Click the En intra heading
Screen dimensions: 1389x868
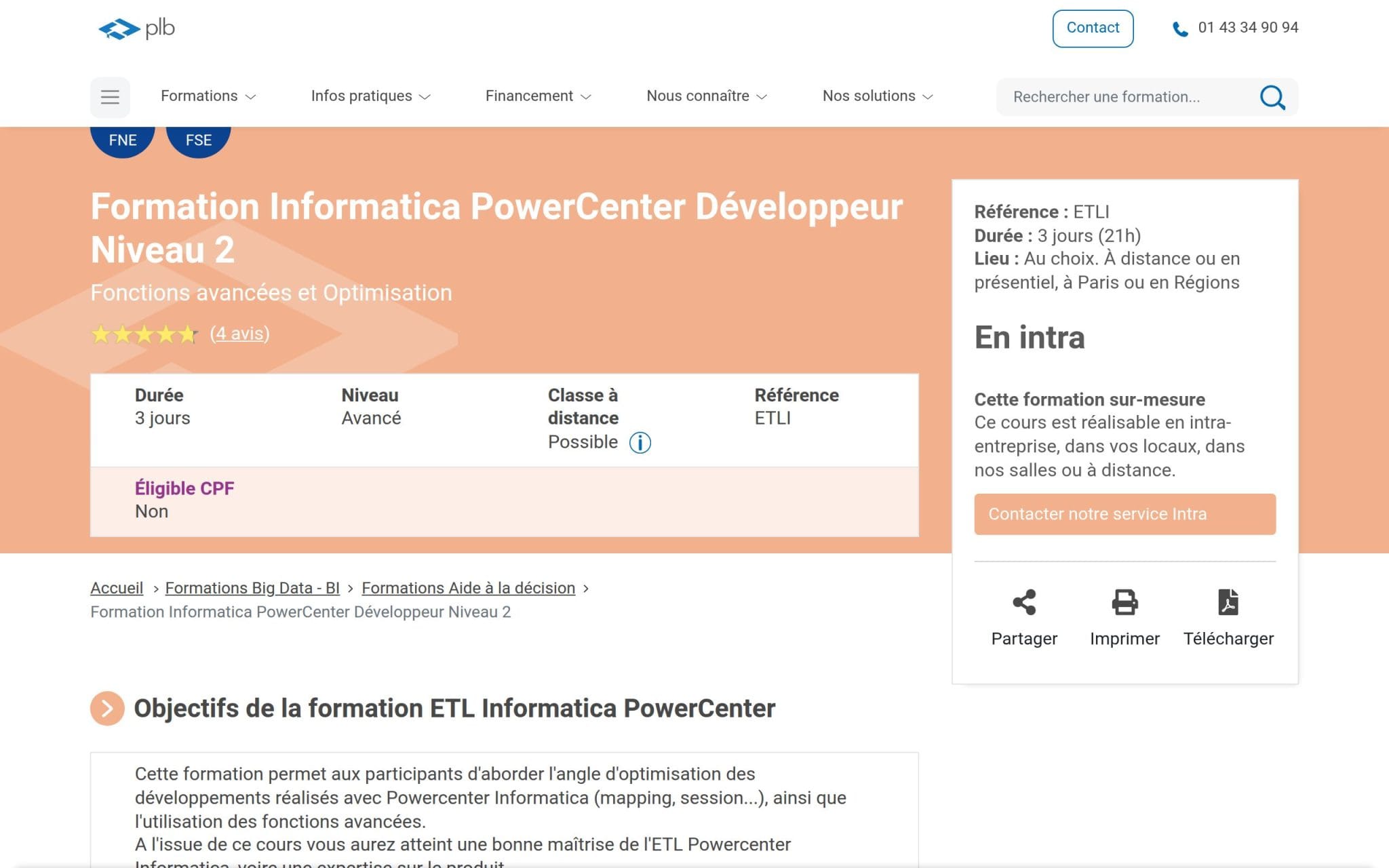1030,337
